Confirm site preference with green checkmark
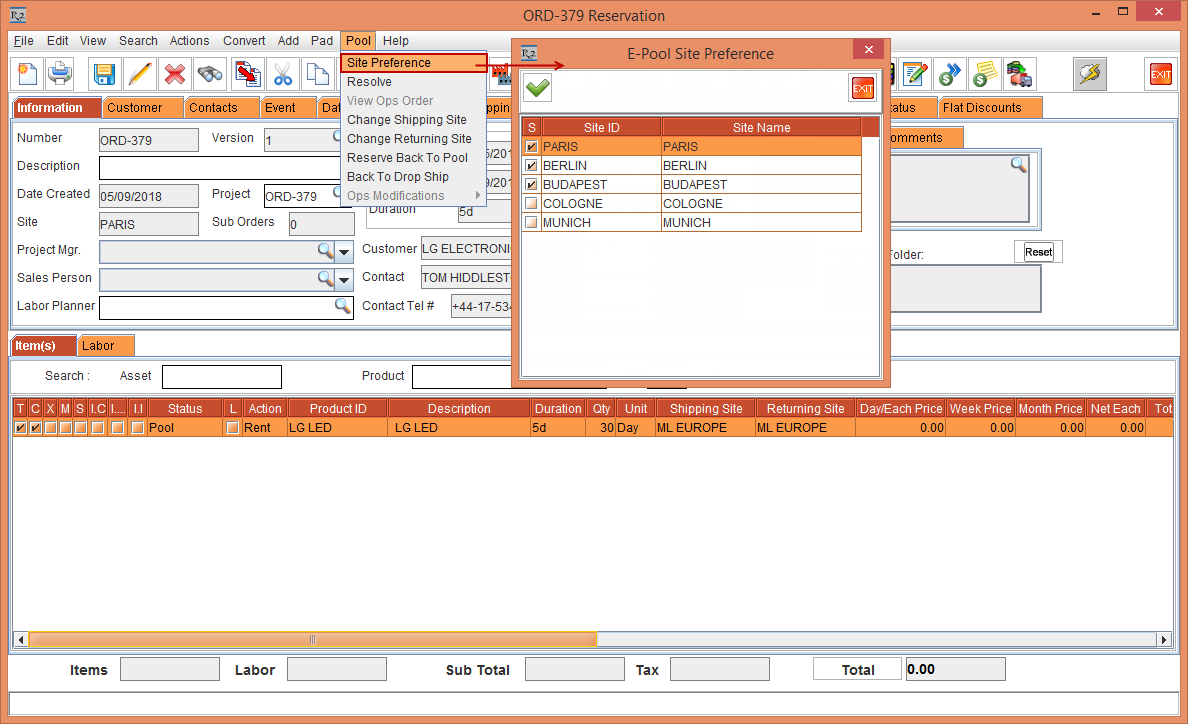This screenshot has width=1188, height=724. pos(538,88)
